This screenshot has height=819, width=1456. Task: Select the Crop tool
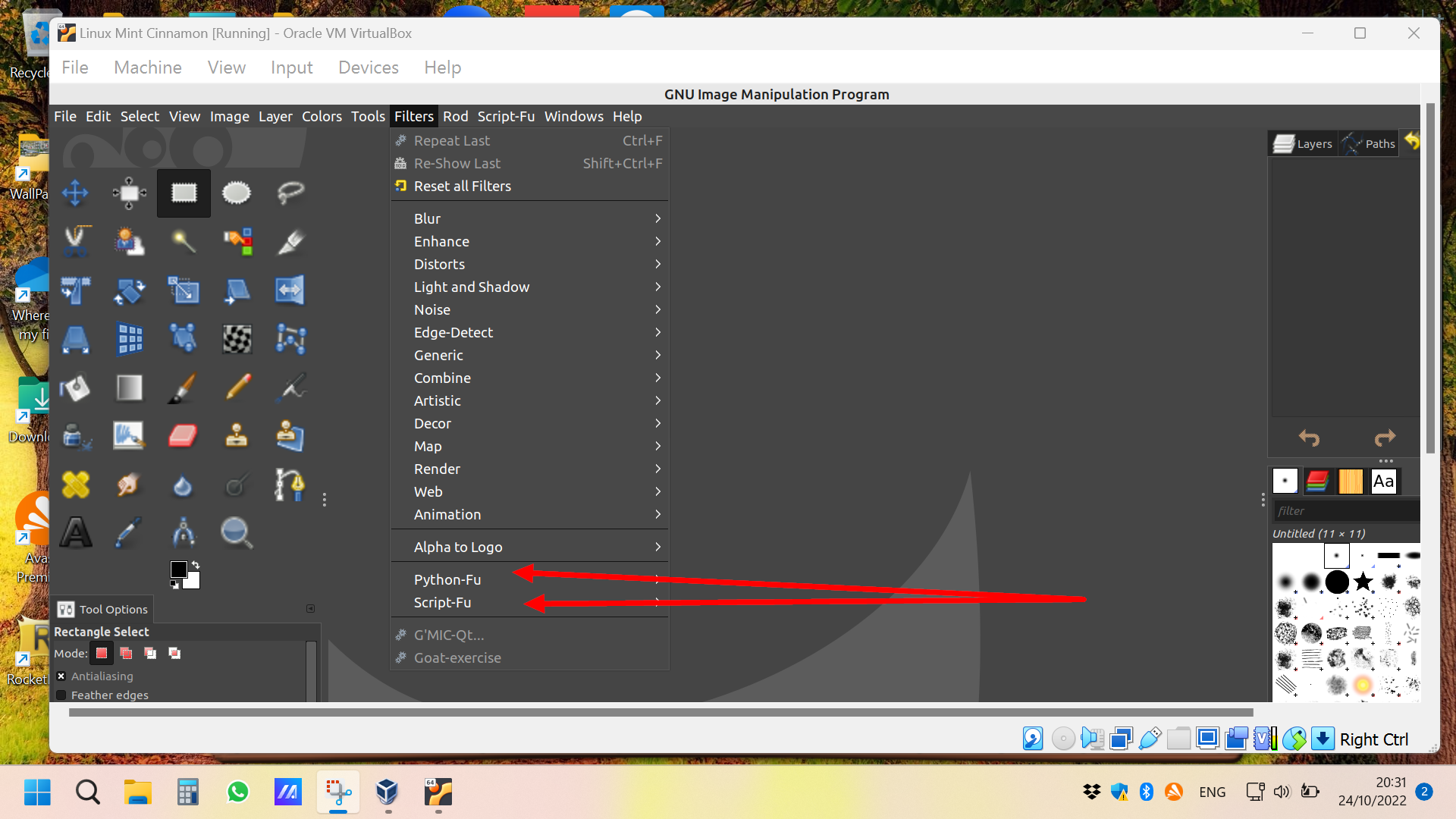pyautogui.click(x=291, y=242)
